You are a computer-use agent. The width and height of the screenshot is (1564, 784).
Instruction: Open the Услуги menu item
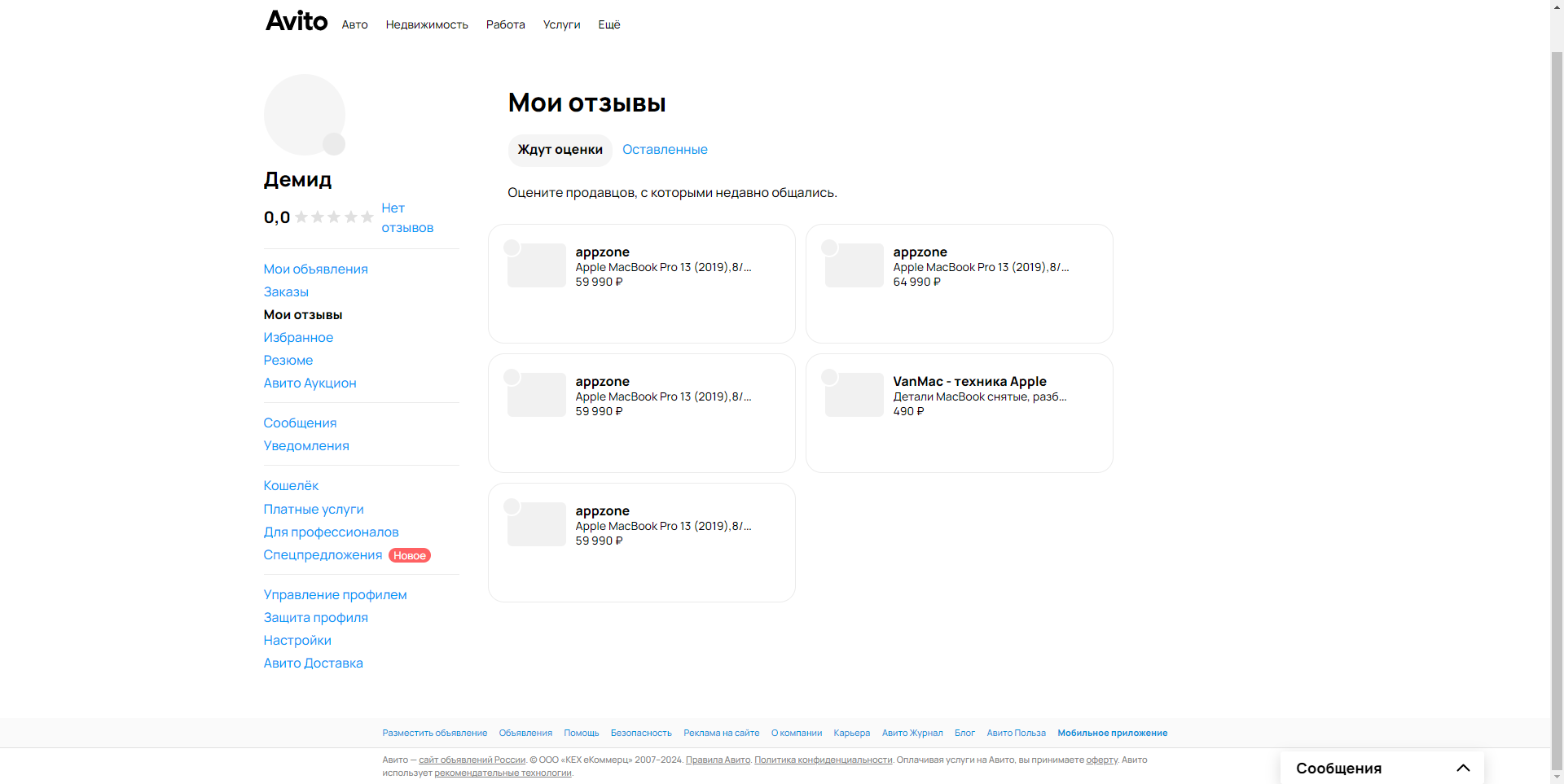[562, 24]
